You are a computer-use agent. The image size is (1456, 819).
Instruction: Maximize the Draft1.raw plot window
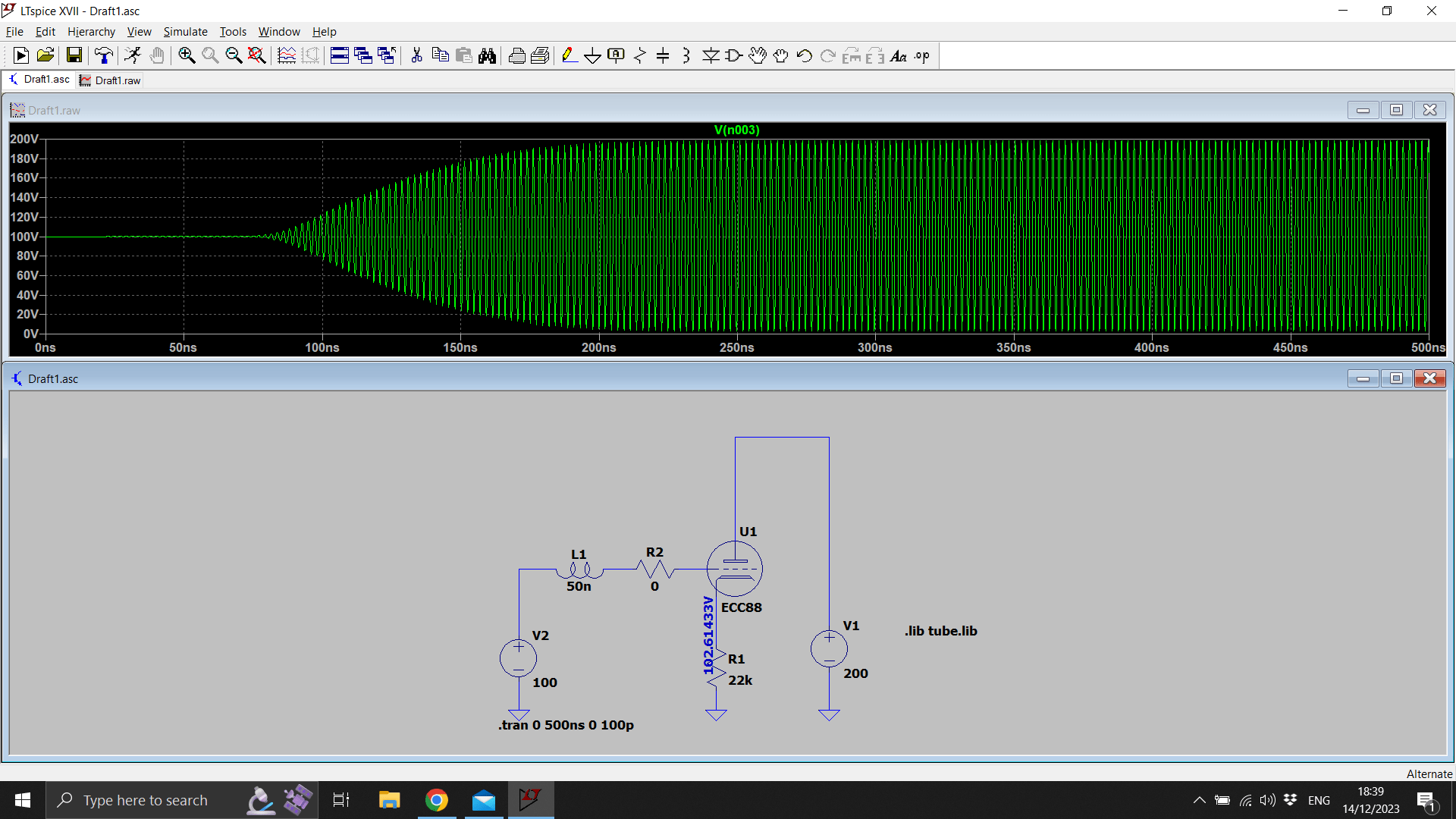coord(1396,110)
